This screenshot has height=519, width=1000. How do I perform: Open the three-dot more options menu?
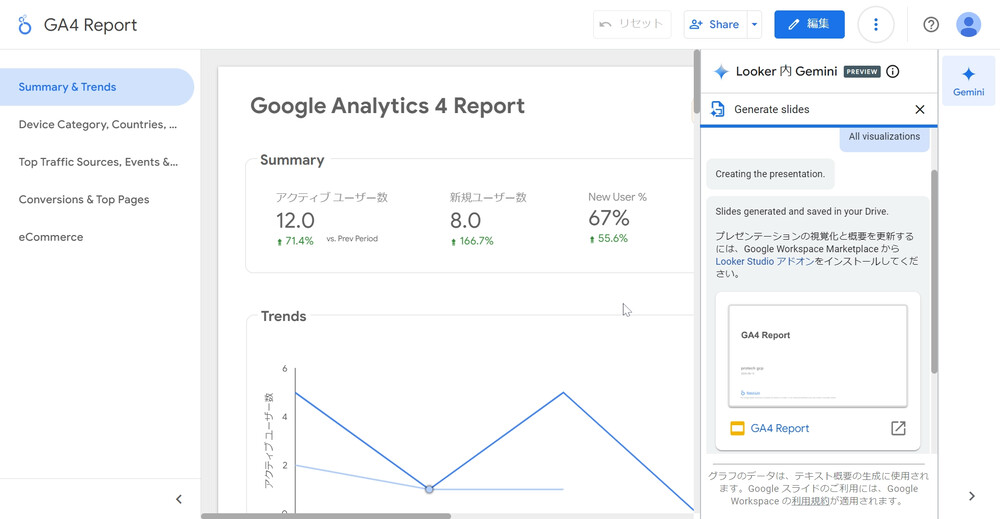pos(876,25)
